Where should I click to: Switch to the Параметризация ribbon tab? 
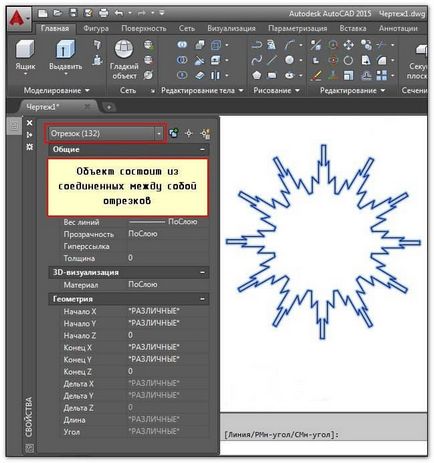click(297, 28)
